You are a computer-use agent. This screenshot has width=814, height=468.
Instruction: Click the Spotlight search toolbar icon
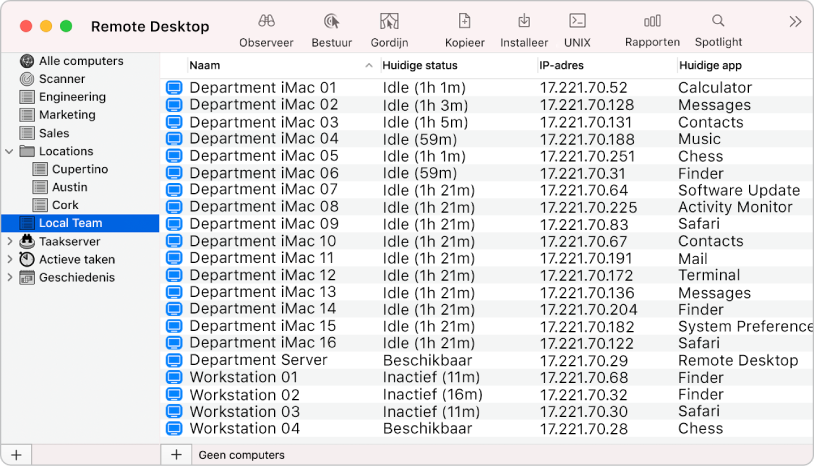click(718, 21)
